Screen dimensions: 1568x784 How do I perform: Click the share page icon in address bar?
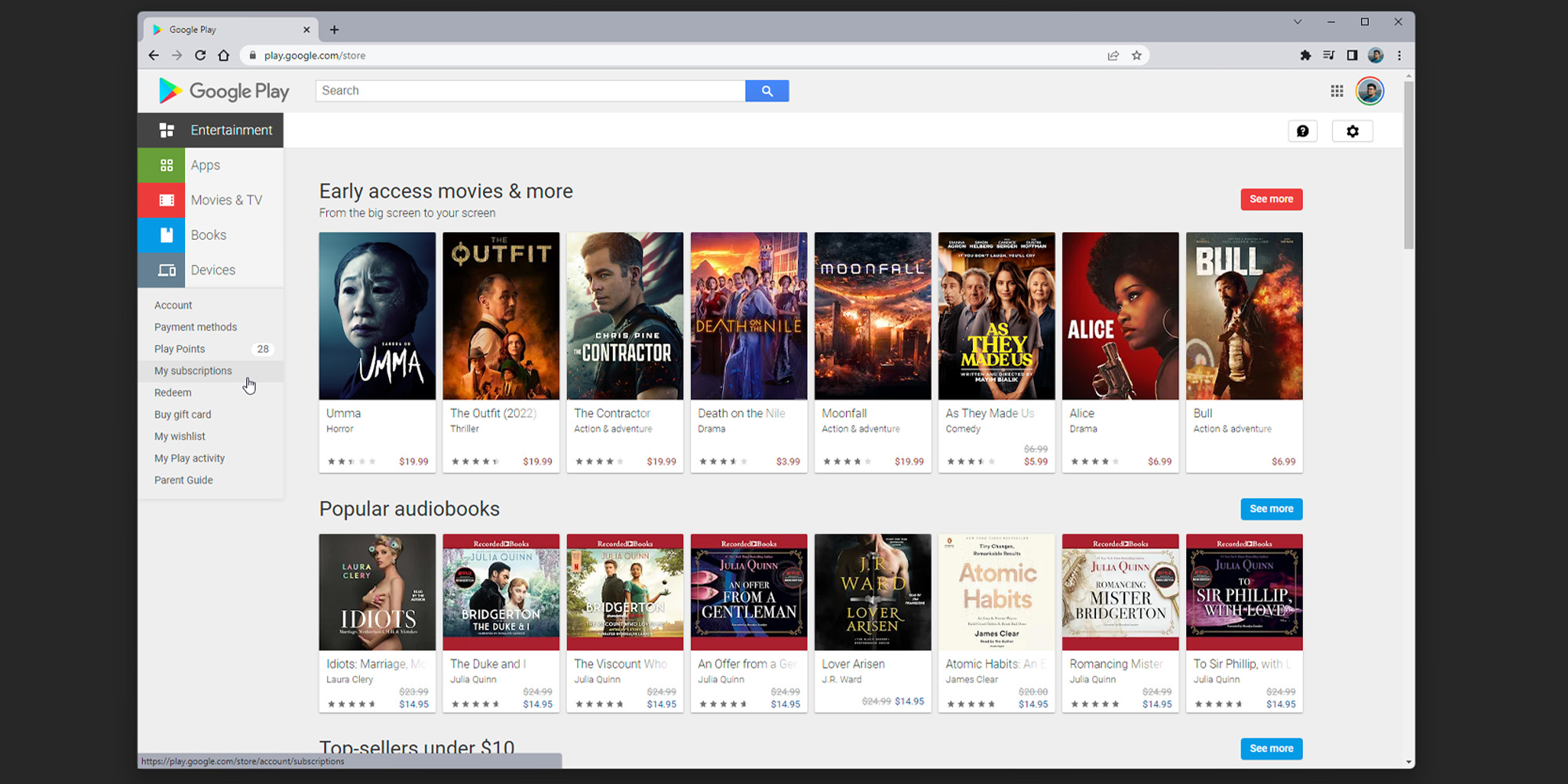tap(1112, 56)
